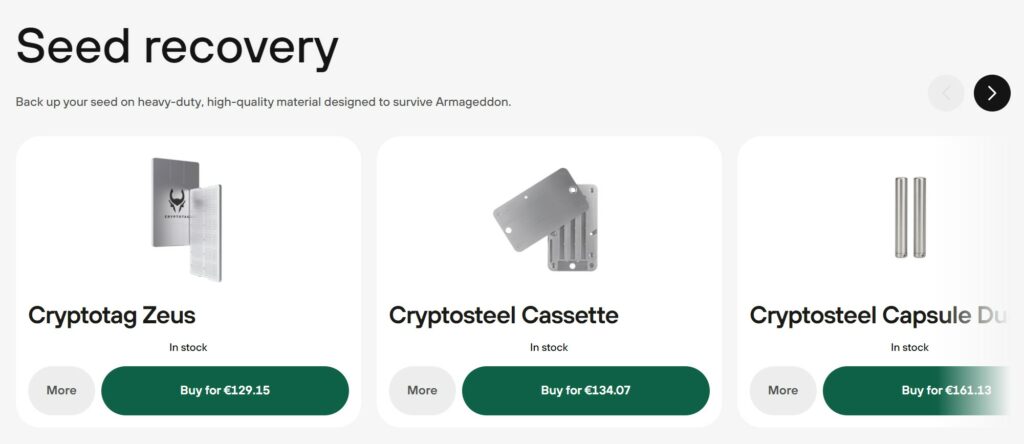The width and height of the screenshot is (1024, 444).
Task: Open the Cryptotag Zeus product title
Action: click(112, 316)
